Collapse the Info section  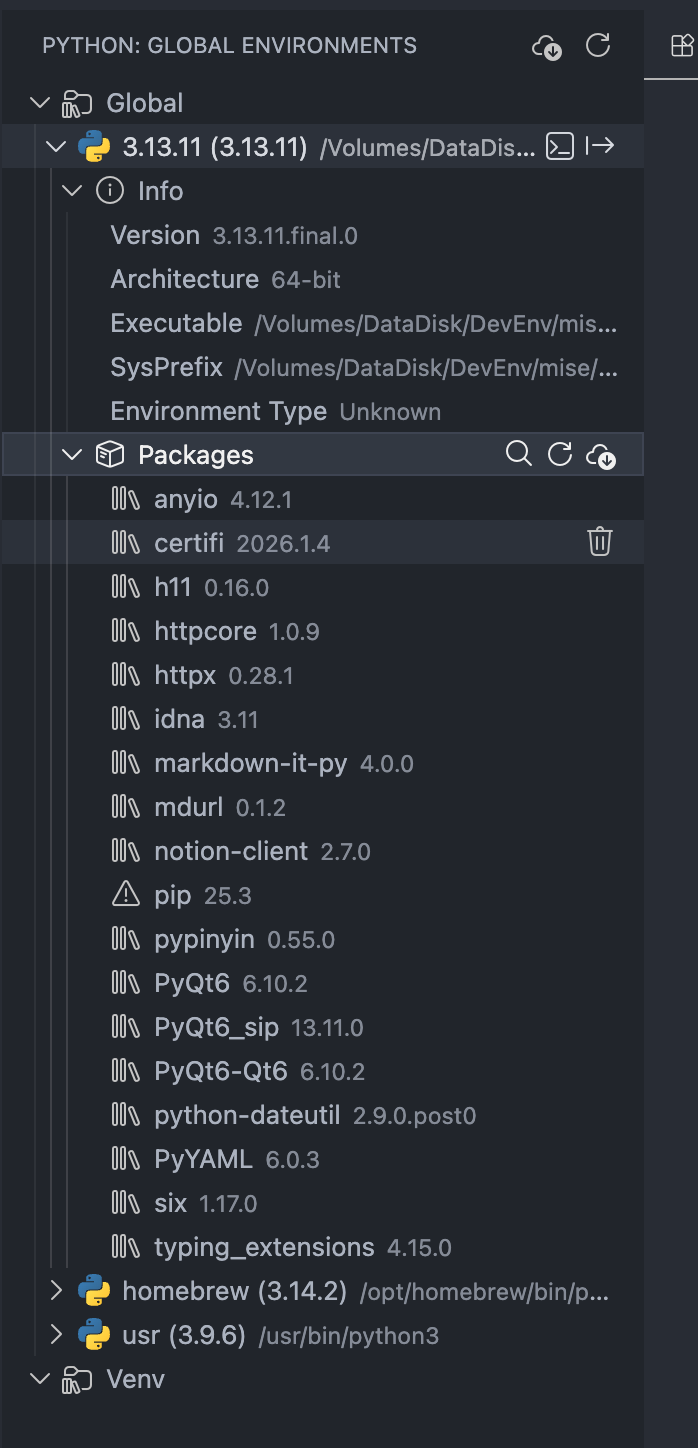pos(72,191)
